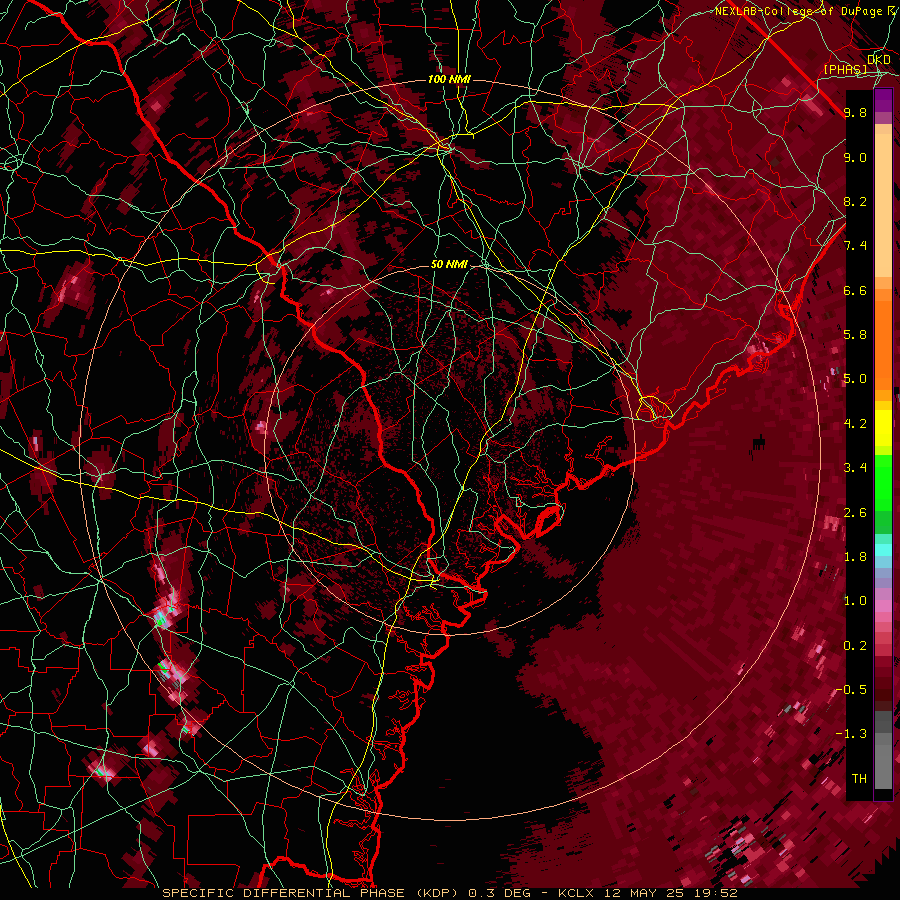This screenshot has width=900, height=900.
Task: Click the 3.4 value on the color scale
Action: pos(855,468)
